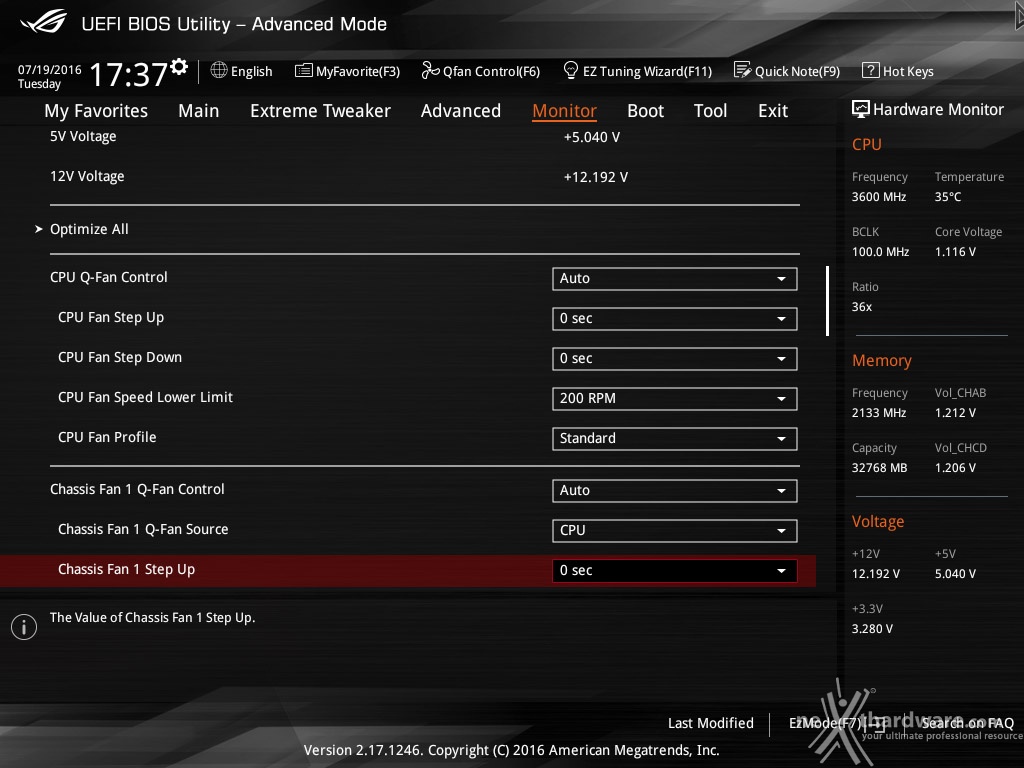Open MyFavorite(F3) menu
This screenshot has height=768, width=1024.
(347, 71)
